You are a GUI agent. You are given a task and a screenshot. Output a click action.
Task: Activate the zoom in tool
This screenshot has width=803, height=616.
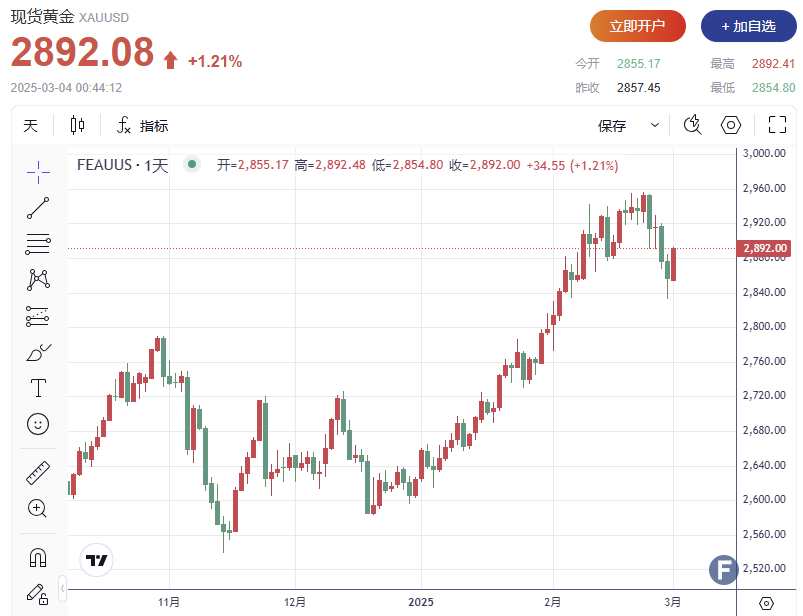click(38, 508)
